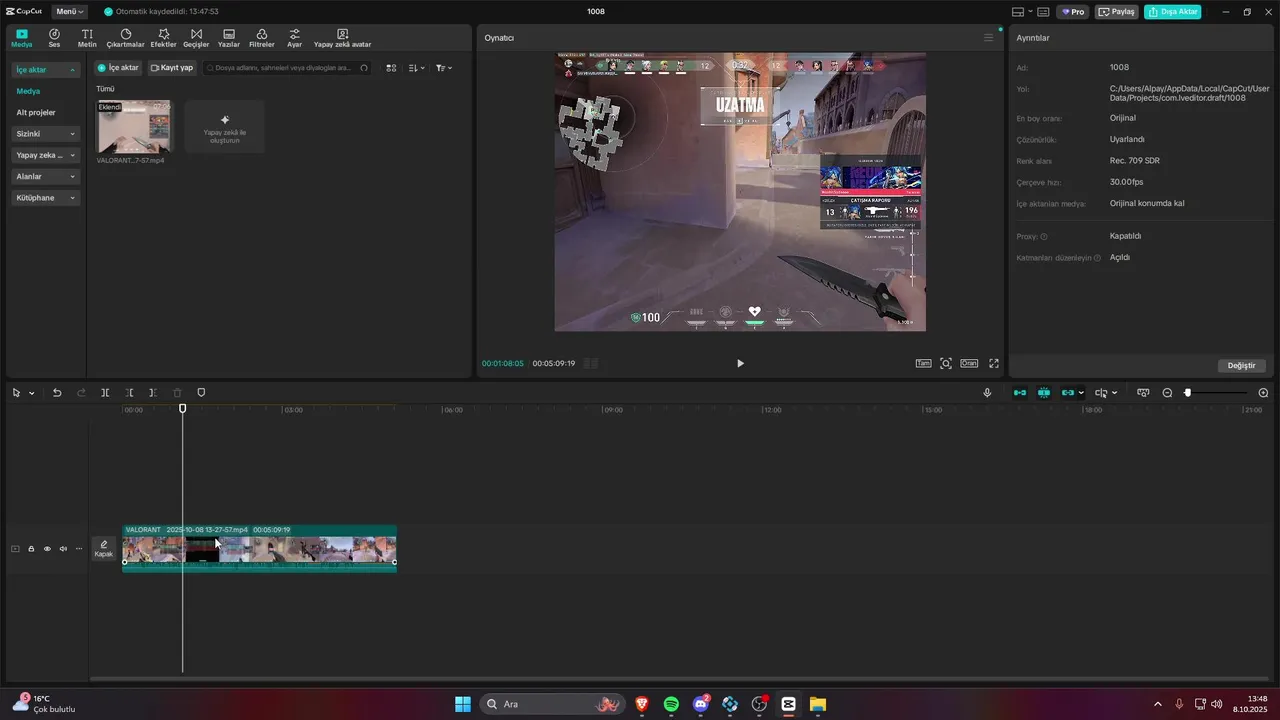Click the Oran ratio button in player
The image size is (1280, 720).
pyautogui.click(x=969, y=363)
